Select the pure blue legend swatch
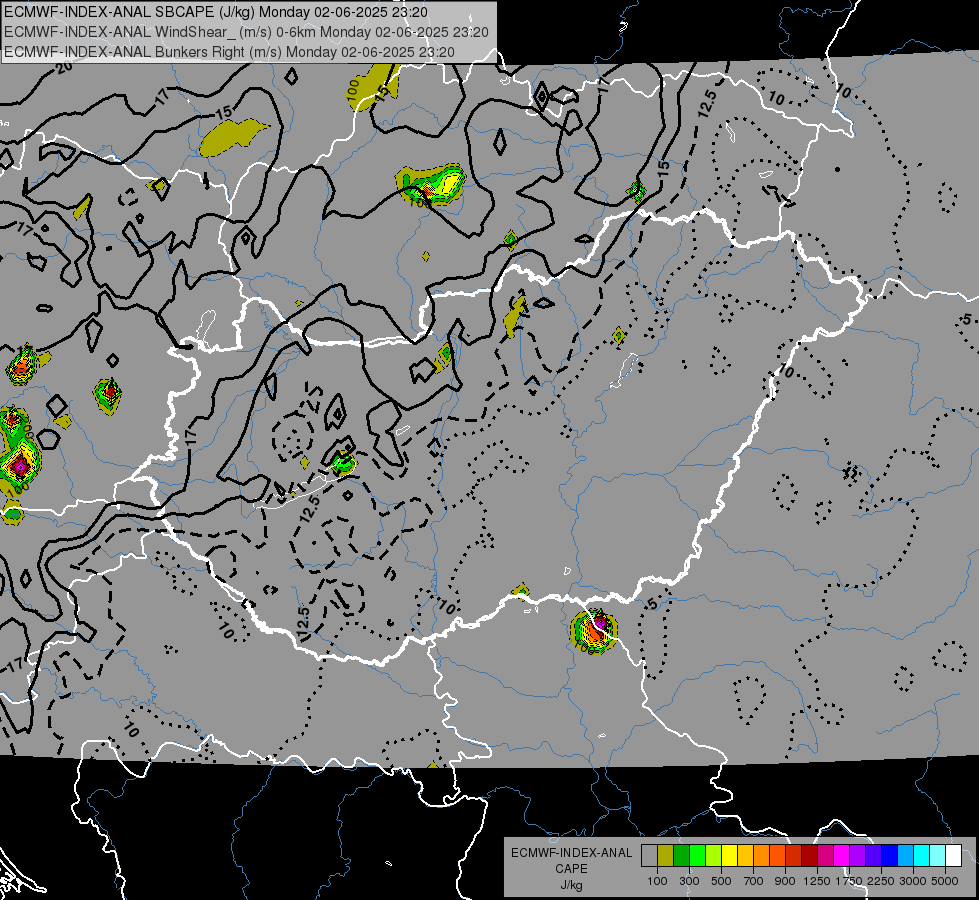The image size is (979, 900). (890, 856)
